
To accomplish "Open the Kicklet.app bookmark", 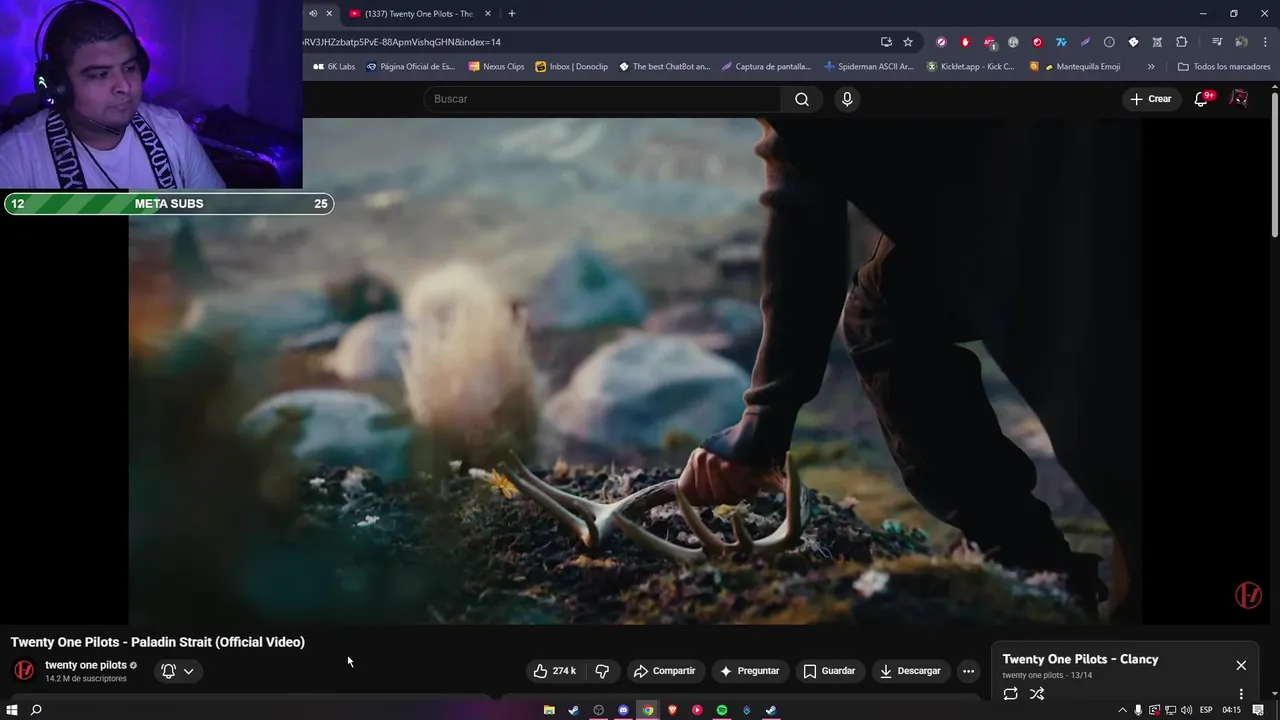I will 970,67.
